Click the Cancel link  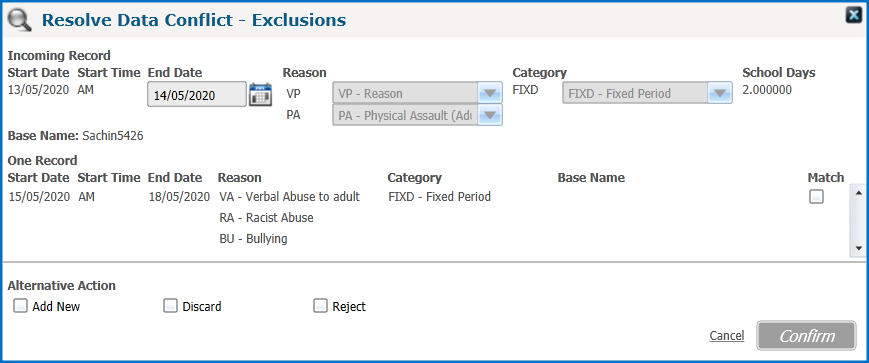pos(727,336)
